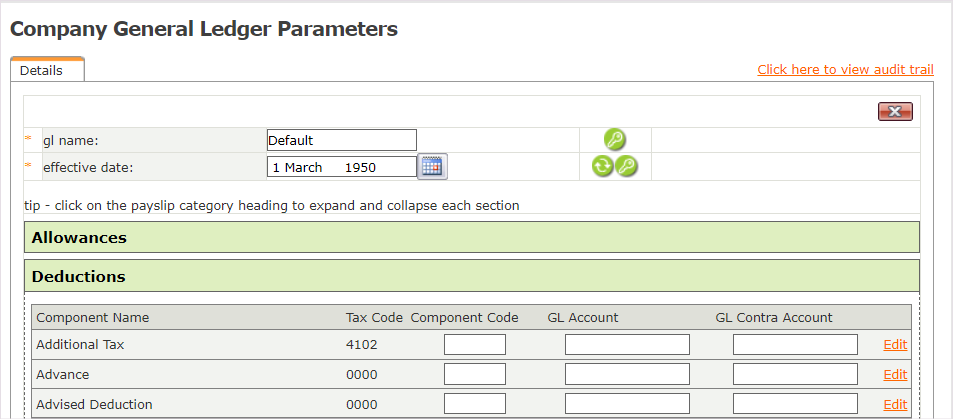
Task: Edit the Advised Deduction row
Action: (895, 405)
